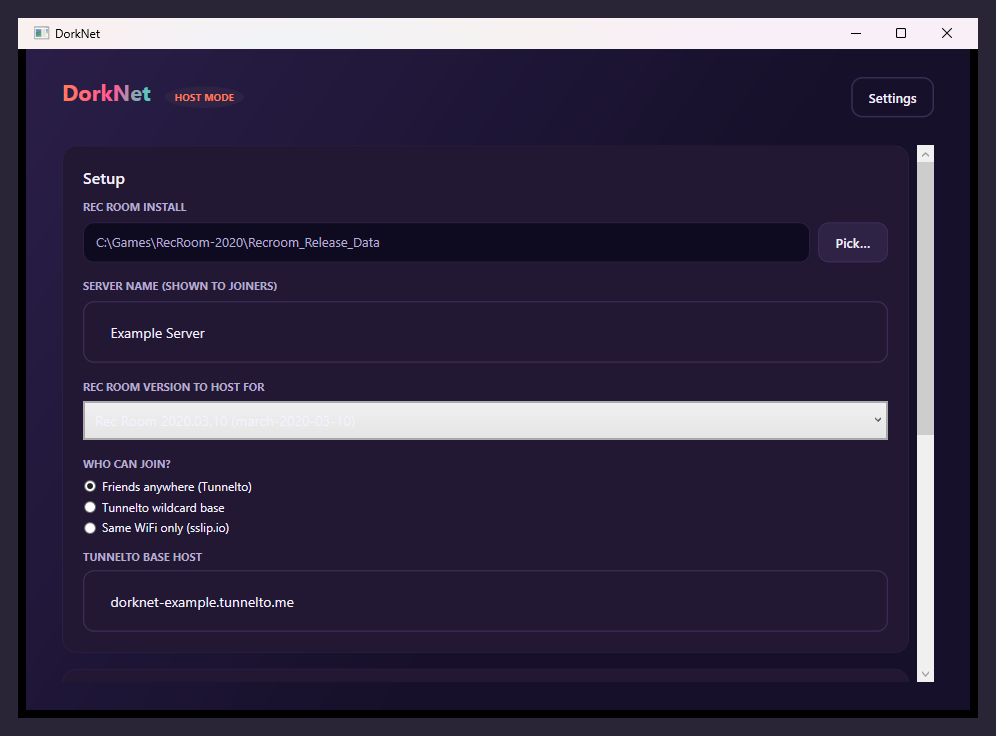Viewport: 996px width, 736px height.
Task: Click the HOST MODE badge
Action: (x=205, y=97)
